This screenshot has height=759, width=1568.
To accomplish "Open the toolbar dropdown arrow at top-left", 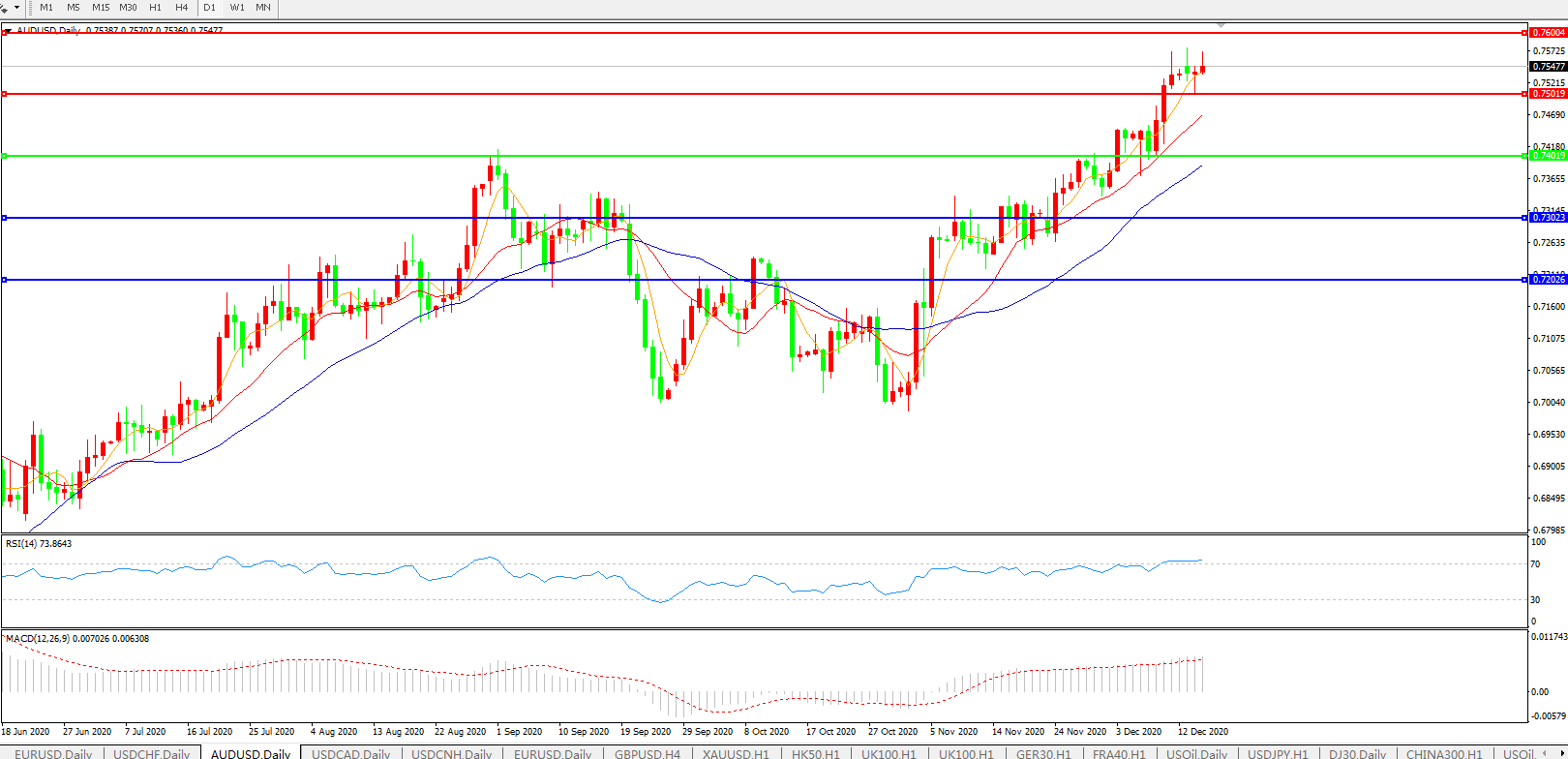I will [16, 8].
